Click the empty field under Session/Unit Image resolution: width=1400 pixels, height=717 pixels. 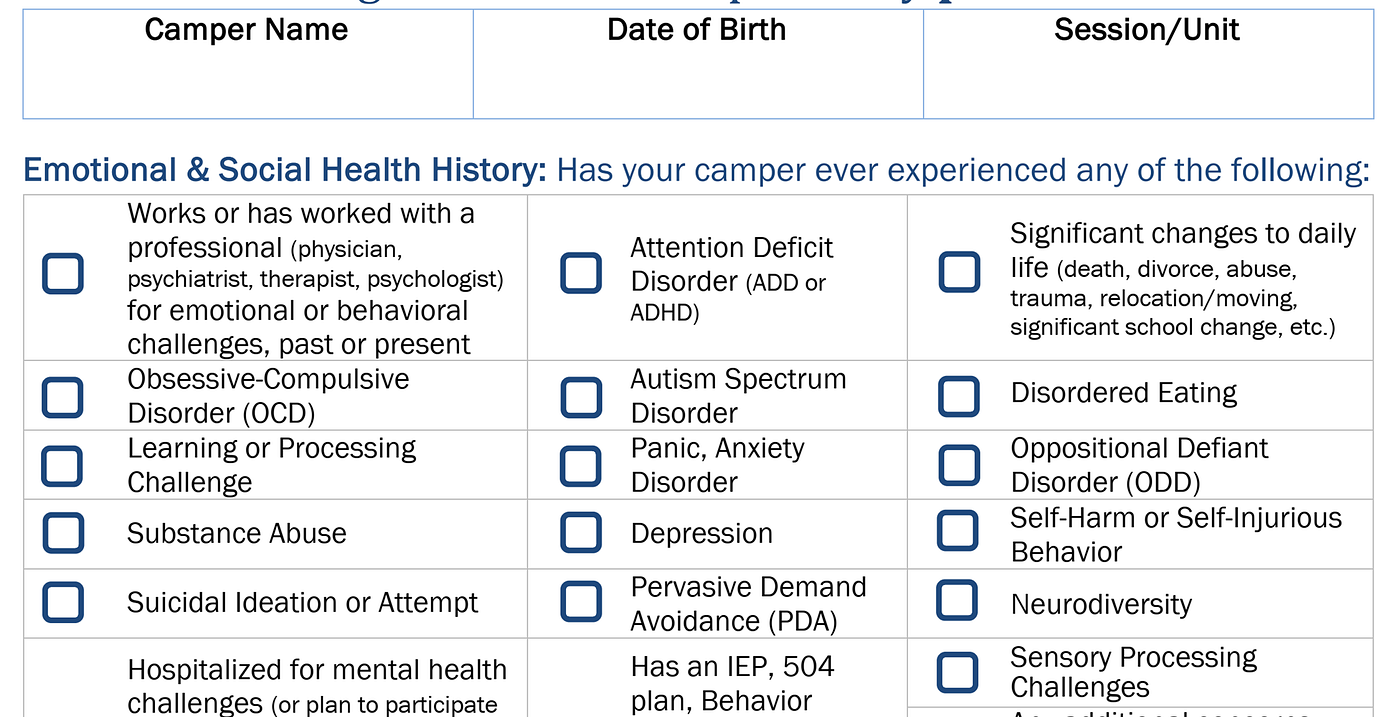click(x=1148, y=82)
